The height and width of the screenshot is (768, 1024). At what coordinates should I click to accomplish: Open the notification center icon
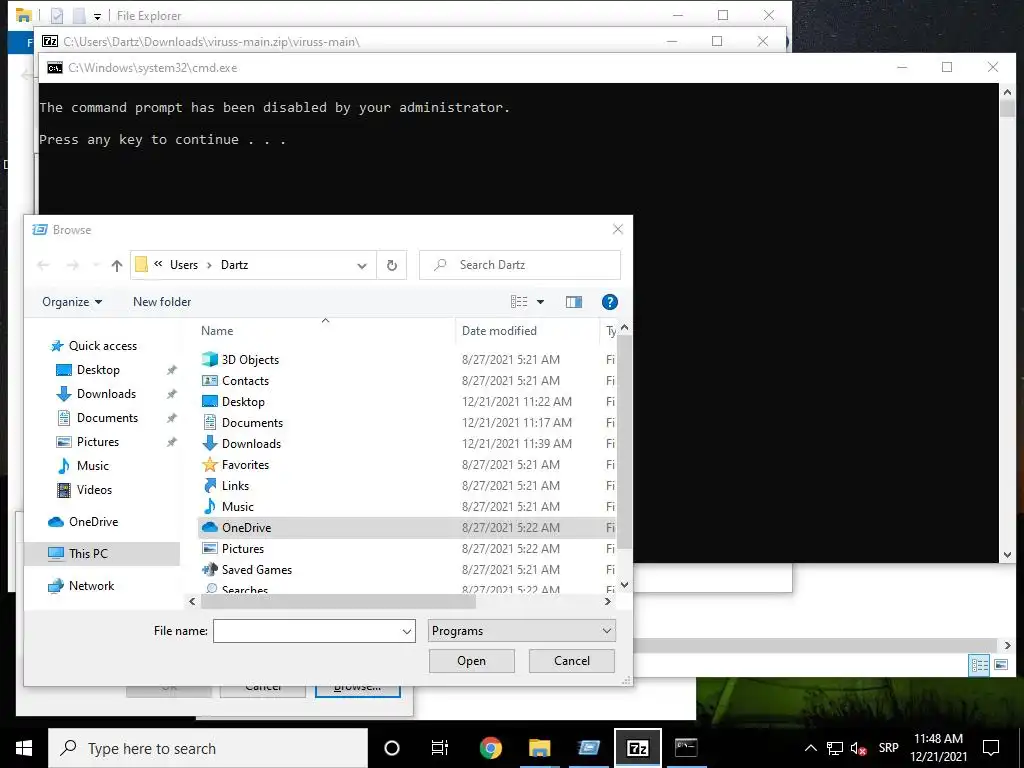click(x=991, y=748)
